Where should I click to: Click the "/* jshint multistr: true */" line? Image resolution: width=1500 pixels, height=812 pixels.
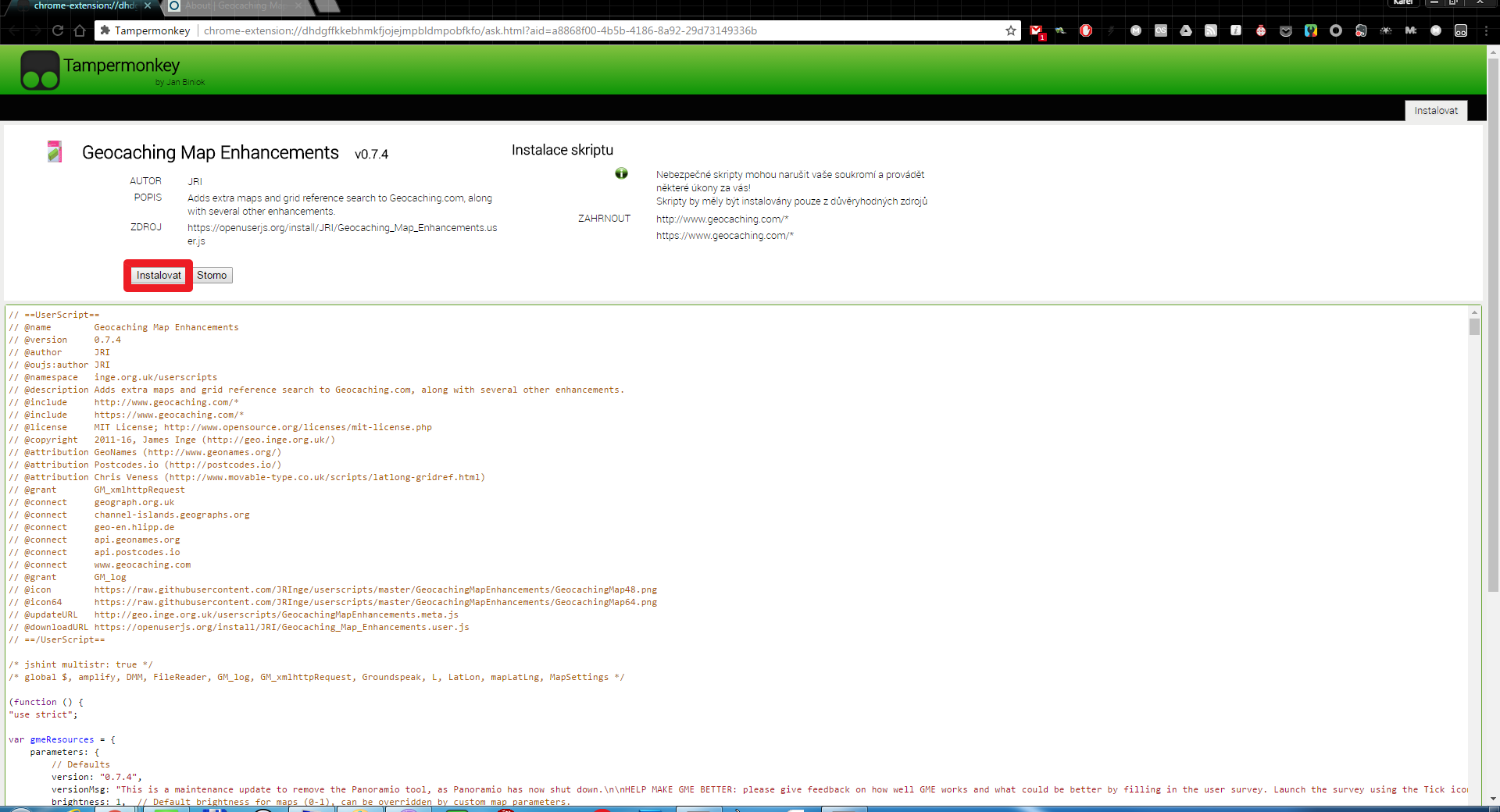[80, 664]
